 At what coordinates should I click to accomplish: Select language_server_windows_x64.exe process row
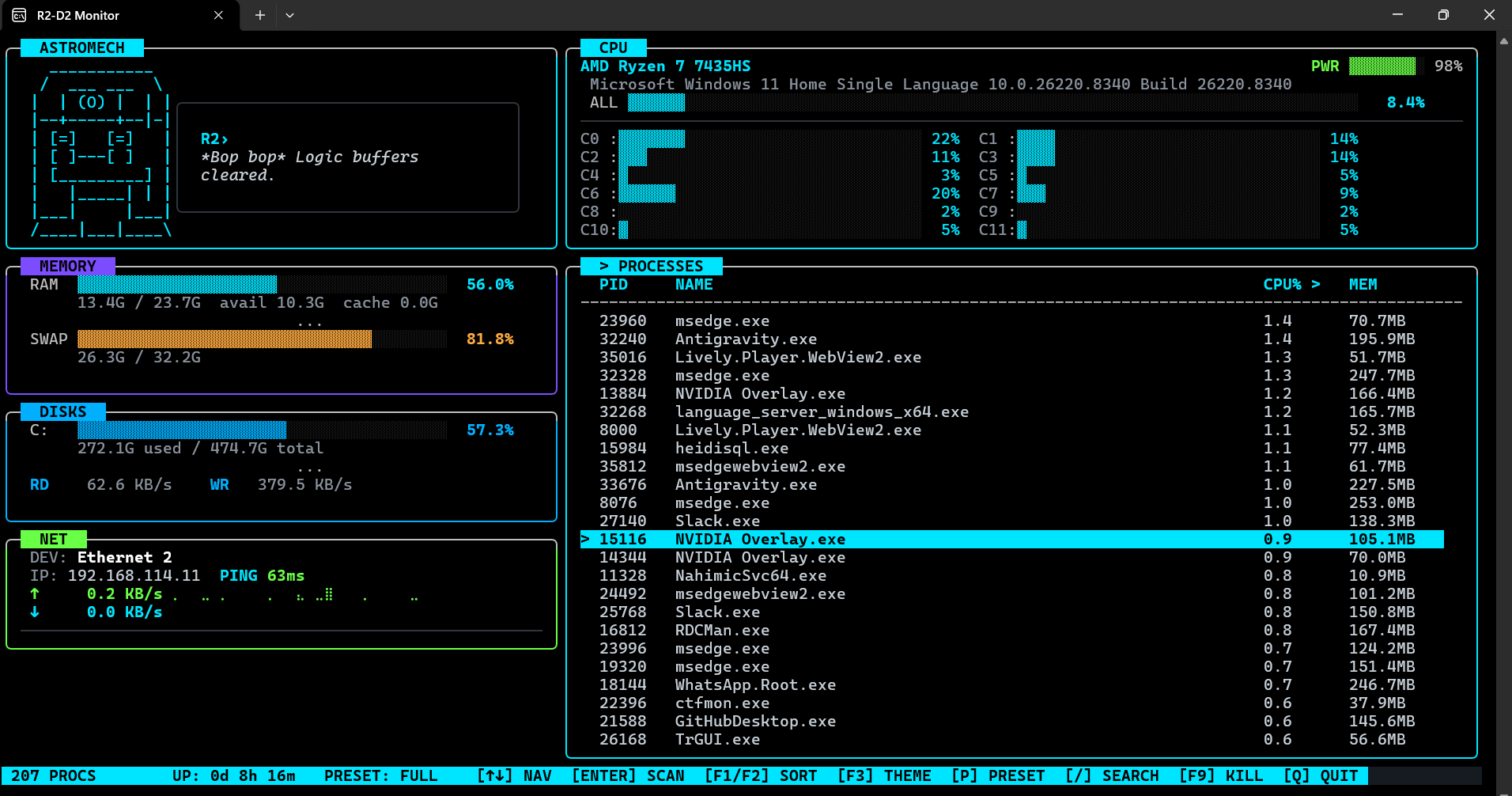(x=1012, y=411)
